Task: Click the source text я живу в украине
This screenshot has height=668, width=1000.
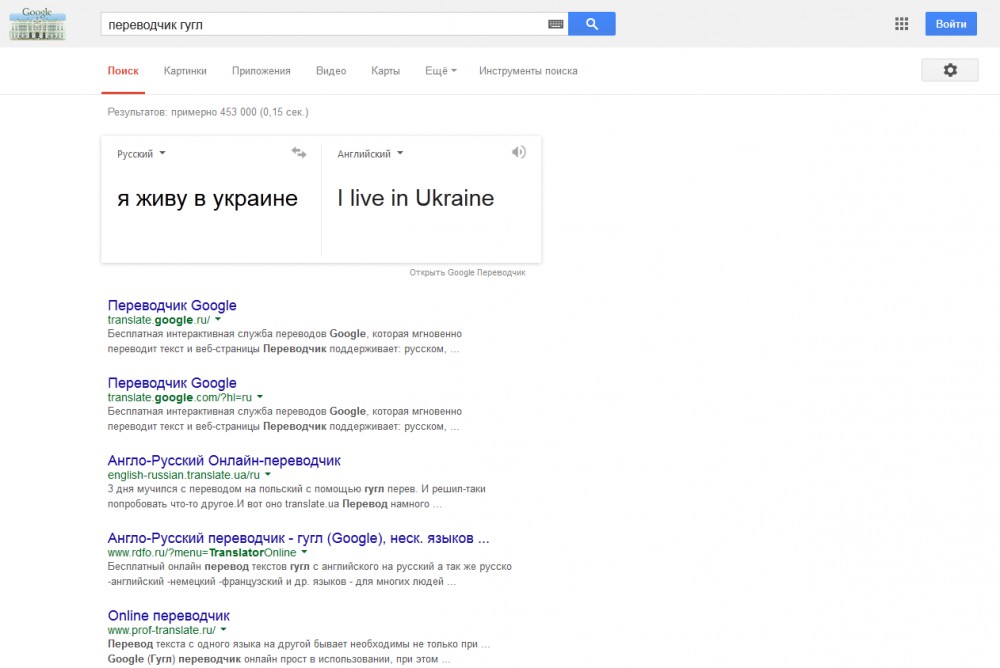Action: click(207, 198)
